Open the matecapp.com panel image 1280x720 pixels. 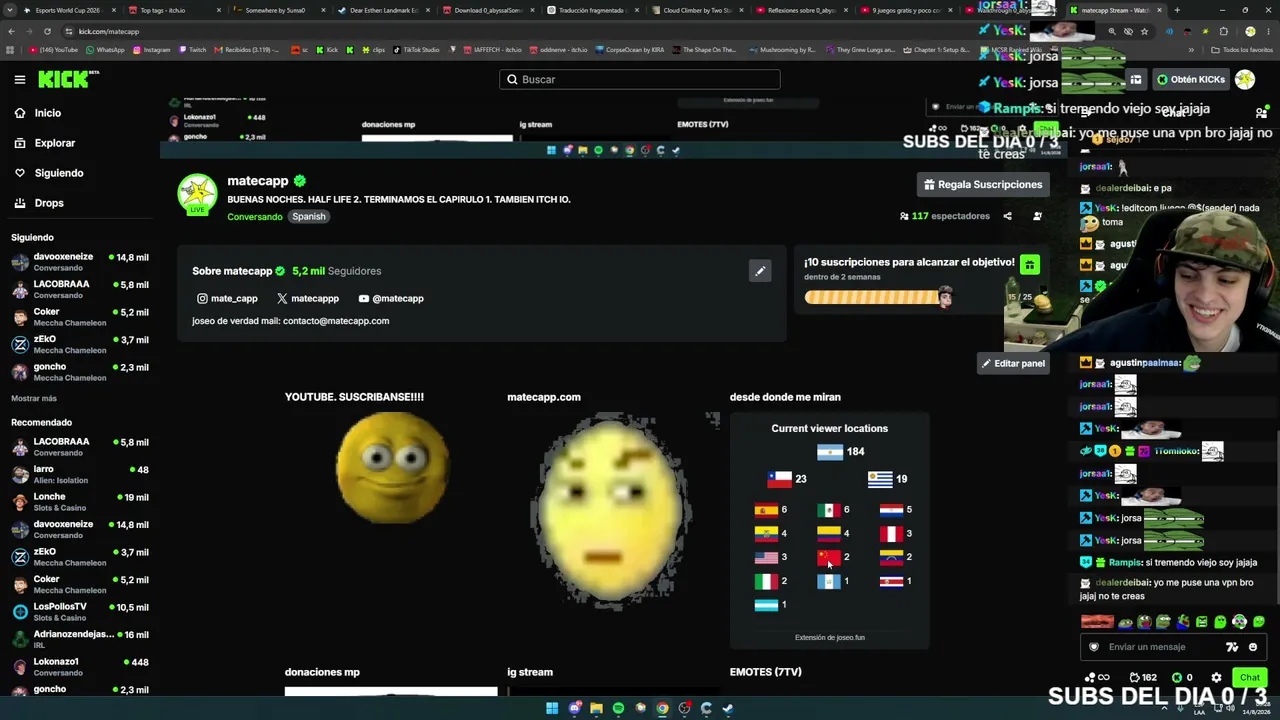pyautogui.click(x=612, y=511)
